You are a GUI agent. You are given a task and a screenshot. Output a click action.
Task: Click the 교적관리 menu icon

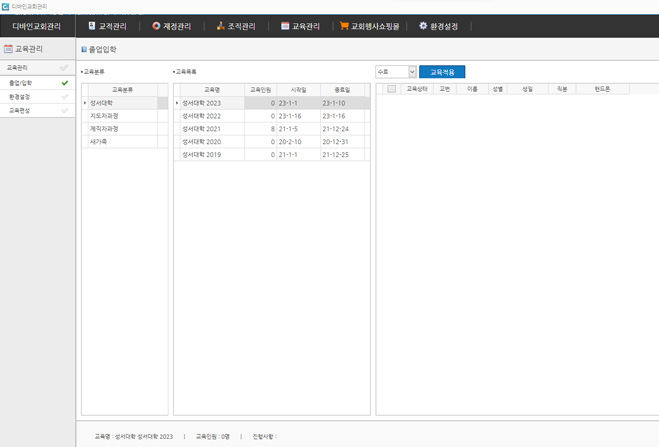coord(92,26)
